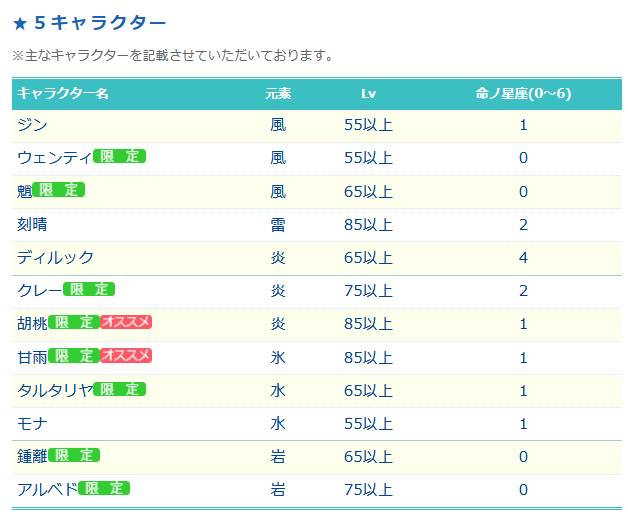Click constellation value 4 in ディルック row
The width and height of the screenshot is (628, 527).
(523, 257)
